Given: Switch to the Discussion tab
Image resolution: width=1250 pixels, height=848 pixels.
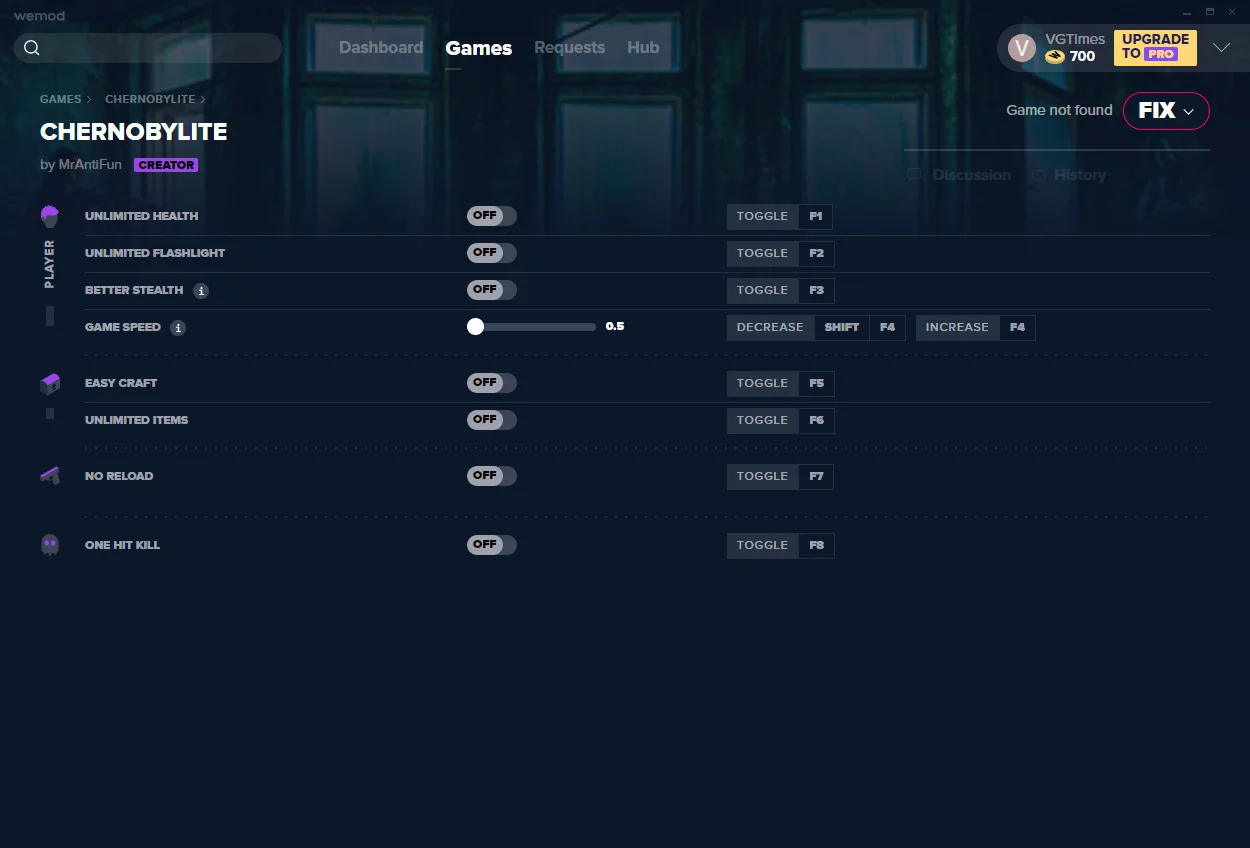Looking at the screenshot, I should [x=959, y=175].
